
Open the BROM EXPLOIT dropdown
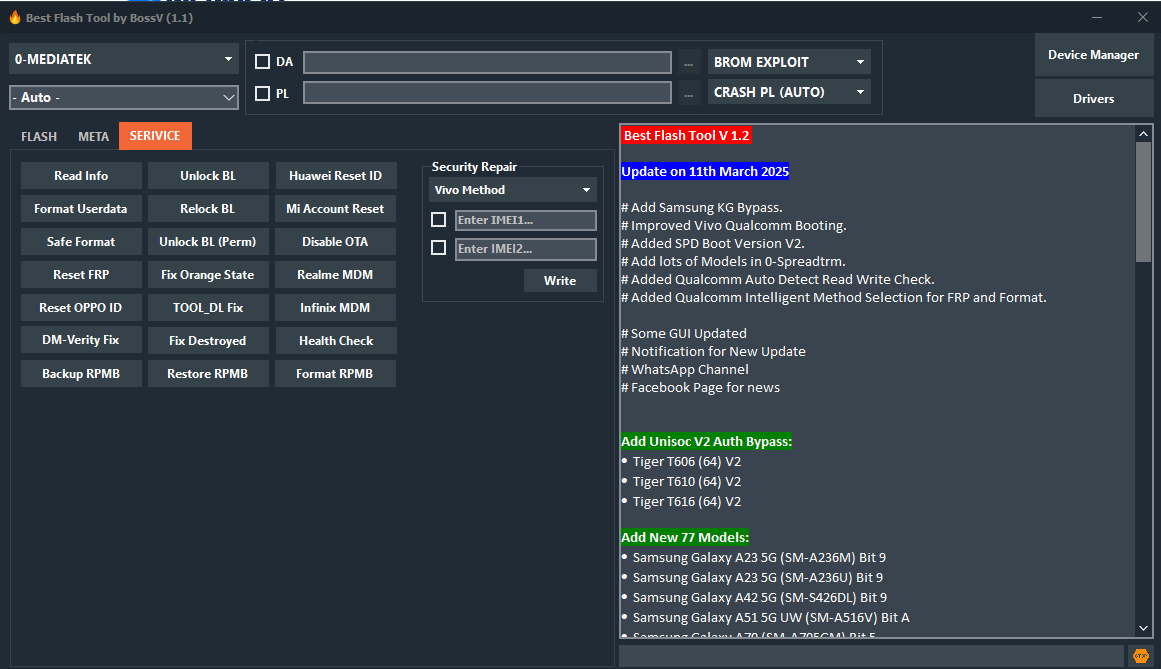pyautogui.click(x=789, y=62)
